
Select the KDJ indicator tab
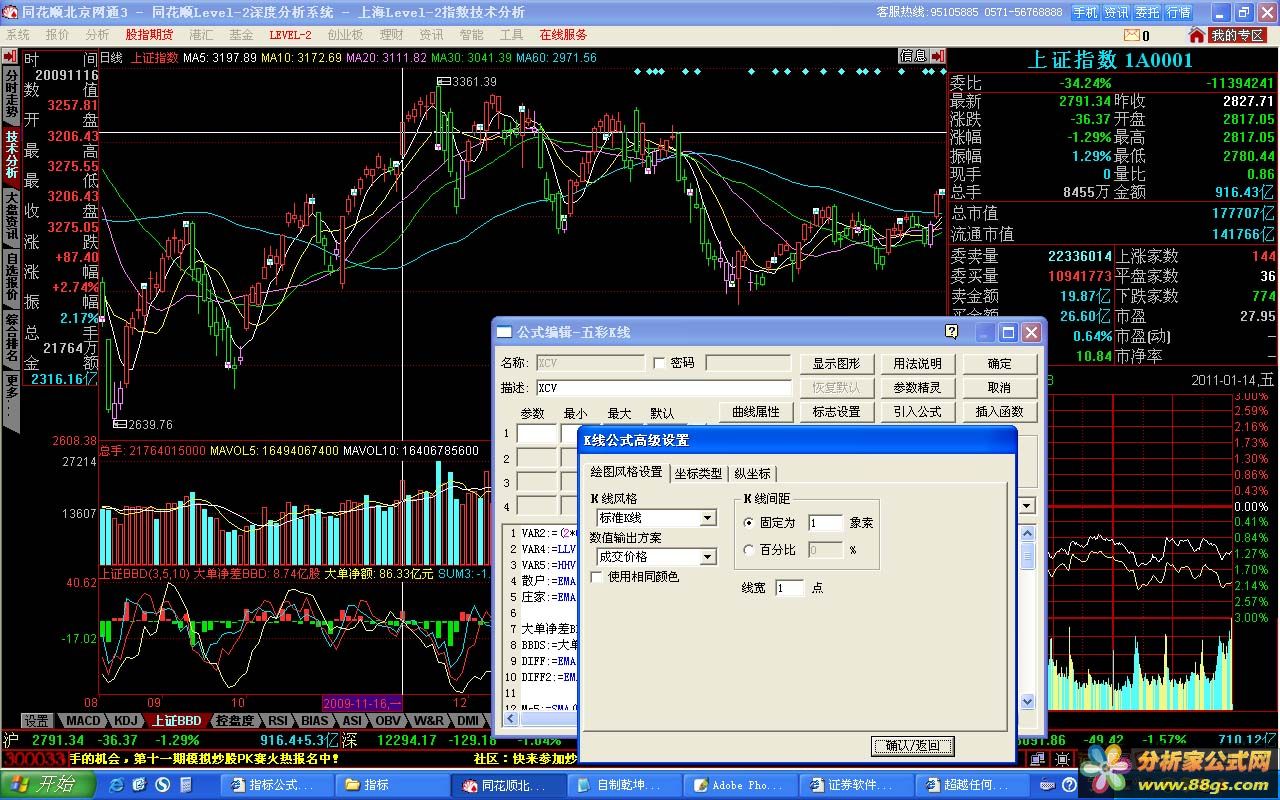126,720
